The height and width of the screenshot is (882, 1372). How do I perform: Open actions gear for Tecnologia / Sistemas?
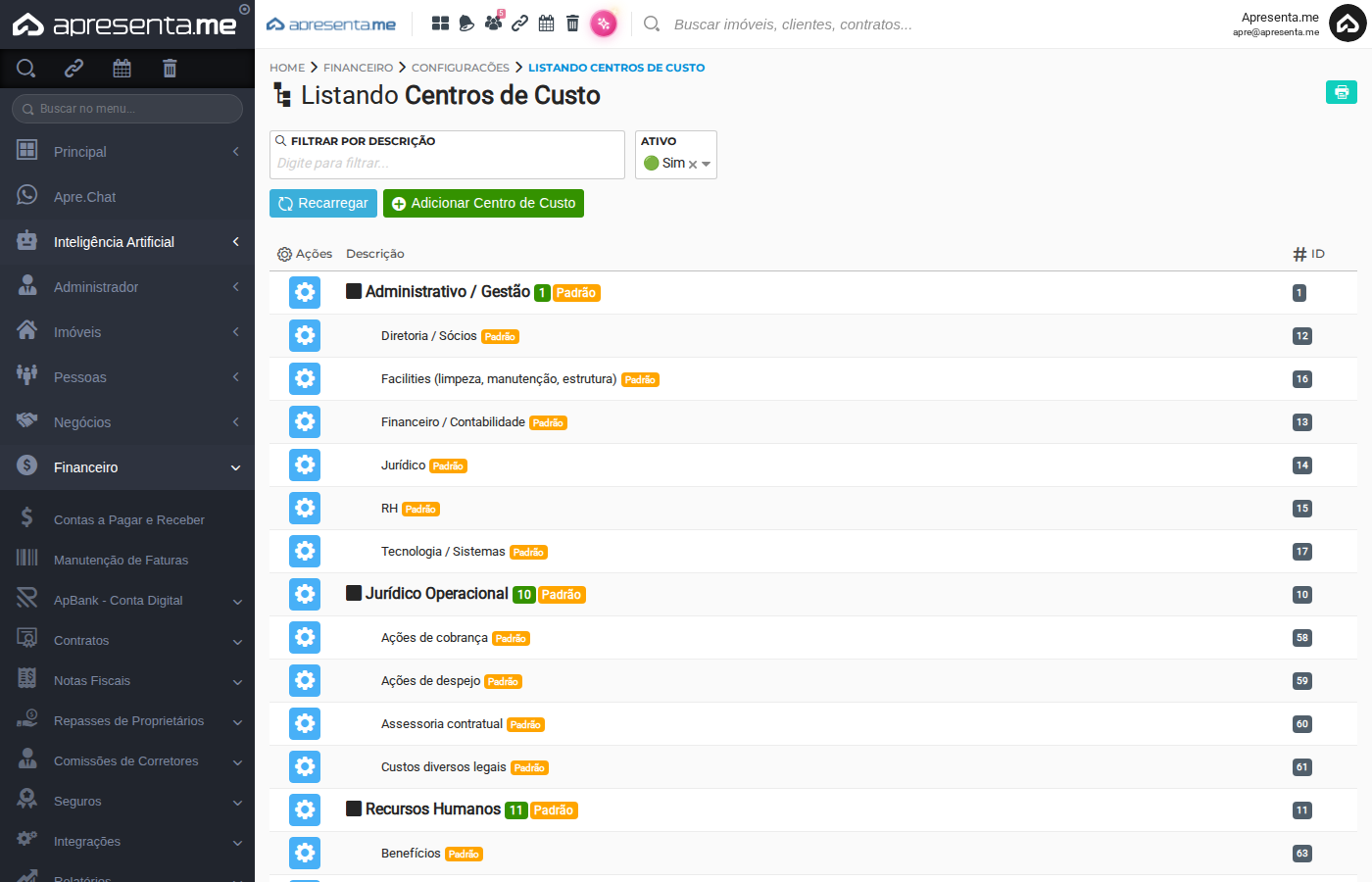click(x=305, y=551)
